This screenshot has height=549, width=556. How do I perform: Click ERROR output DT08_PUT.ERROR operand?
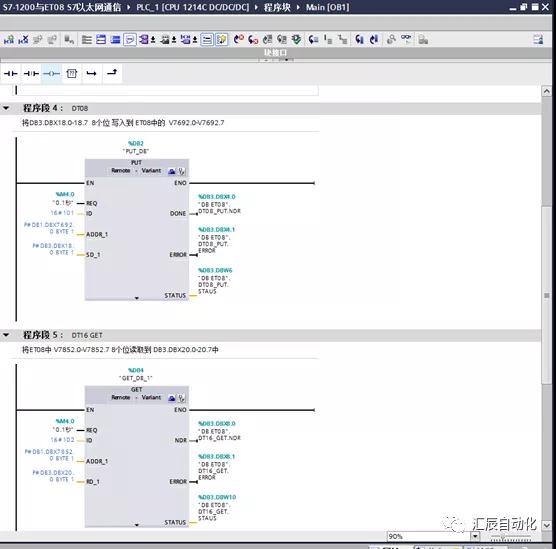click(x=216, y=240)
